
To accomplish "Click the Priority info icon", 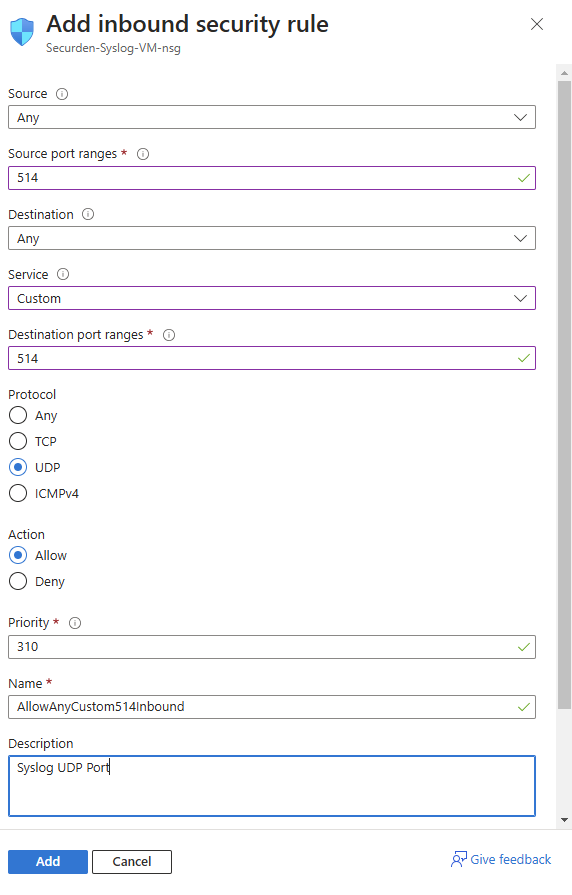I will tap(75, 623).
